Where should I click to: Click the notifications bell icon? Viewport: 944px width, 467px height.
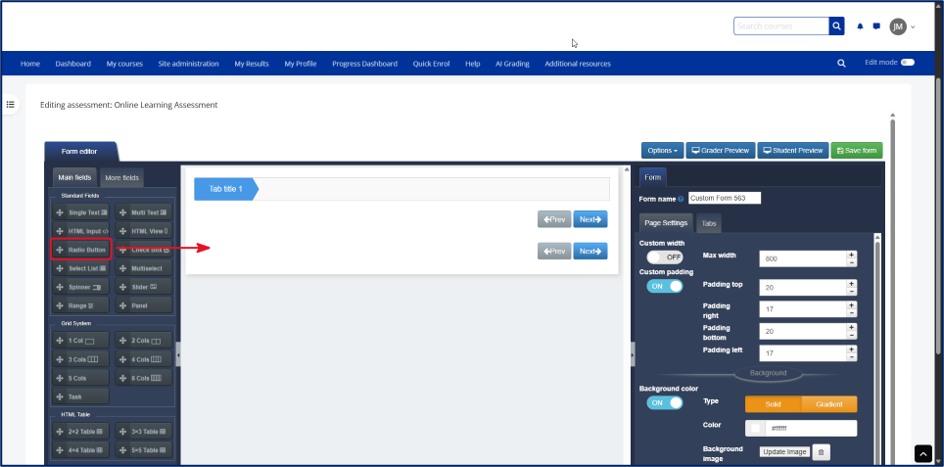click(860, 26)
